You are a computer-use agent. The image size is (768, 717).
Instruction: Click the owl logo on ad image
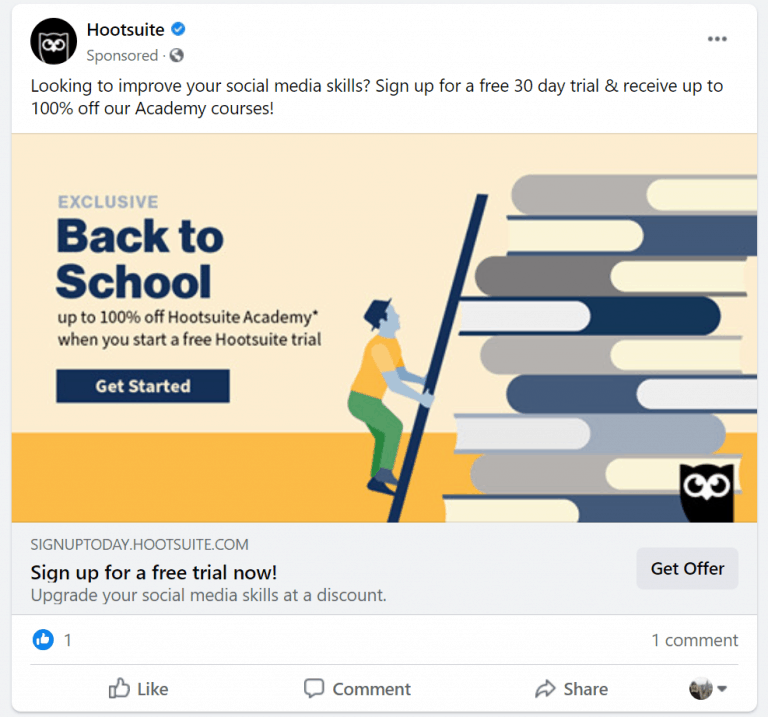(x=707, y=492)
